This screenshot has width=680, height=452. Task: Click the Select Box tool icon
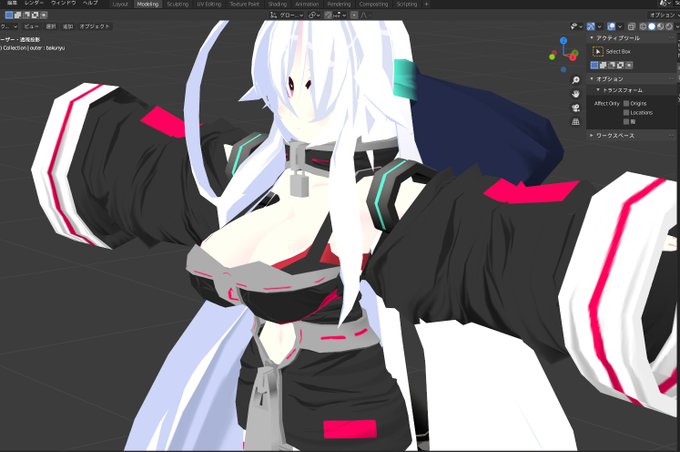coord(598,52)
